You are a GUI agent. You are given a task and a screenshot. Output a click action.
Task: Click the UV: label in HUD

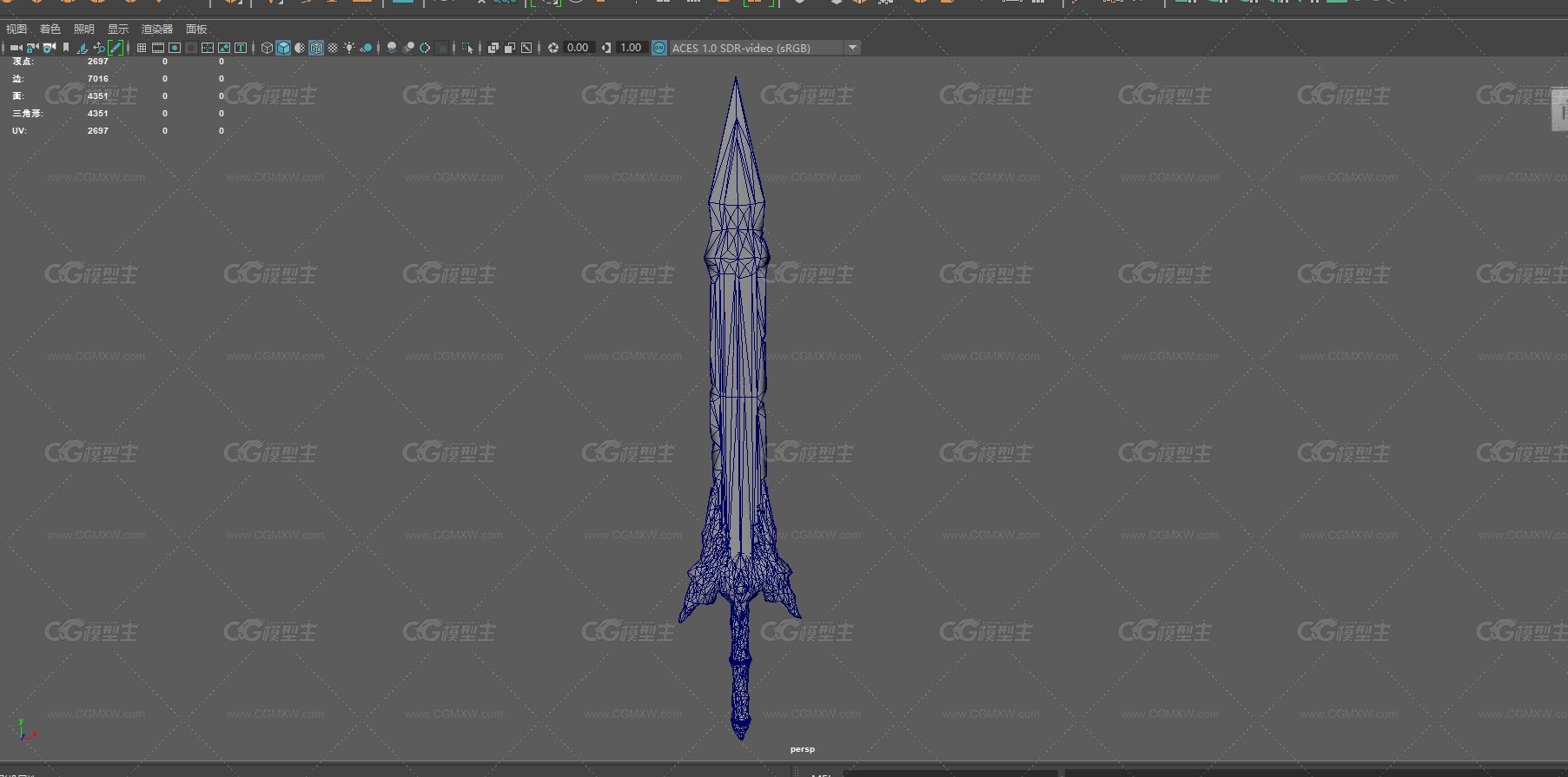(19, 131)
